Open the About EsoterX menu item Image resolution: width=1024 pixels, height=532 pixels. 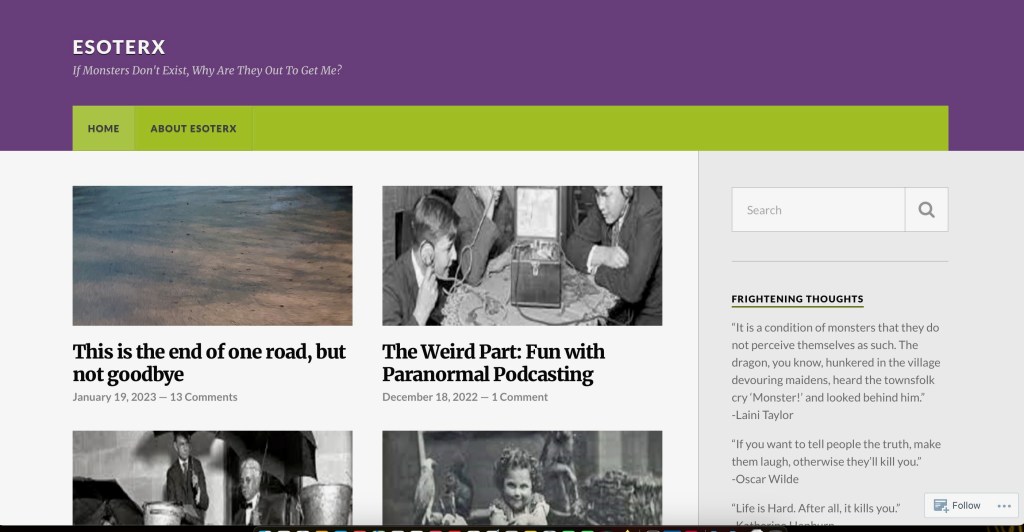tap(193, 129)
